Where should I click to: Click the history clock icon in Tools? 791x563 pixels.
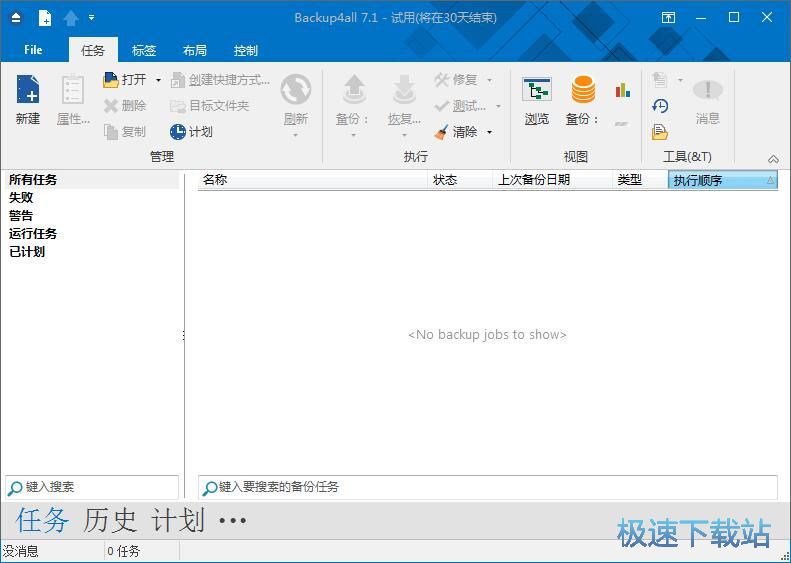tap(660, 106)
